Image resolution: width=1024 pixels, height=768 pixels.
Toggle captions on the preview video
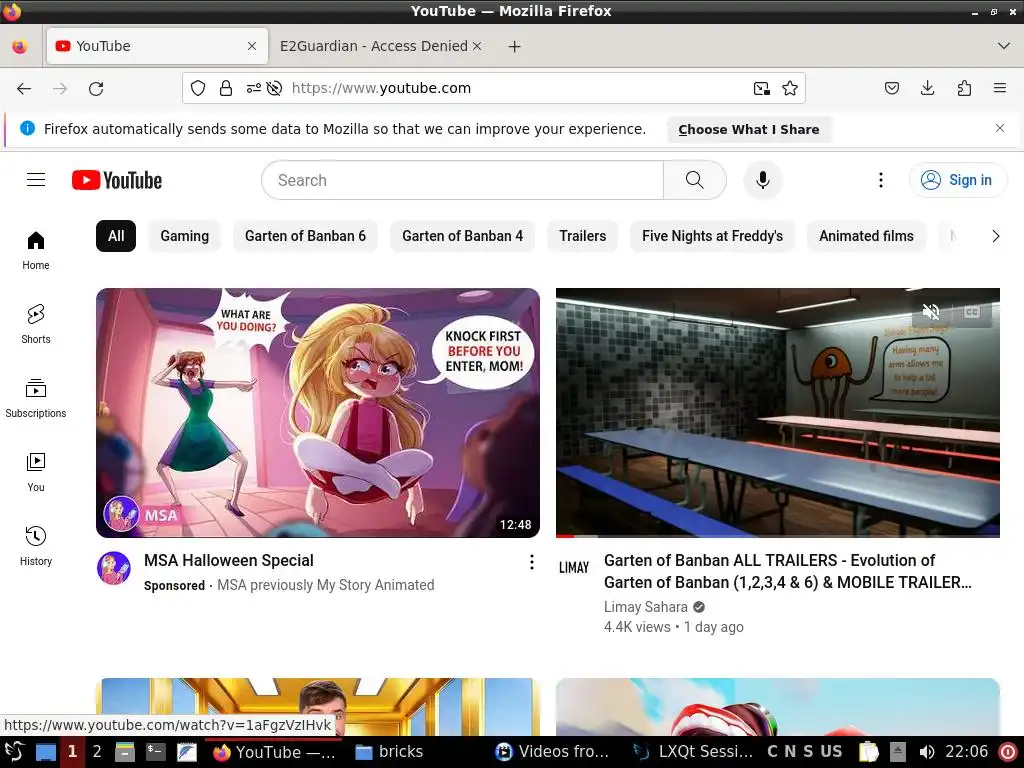pyautogui.click(x=972, y=312)
